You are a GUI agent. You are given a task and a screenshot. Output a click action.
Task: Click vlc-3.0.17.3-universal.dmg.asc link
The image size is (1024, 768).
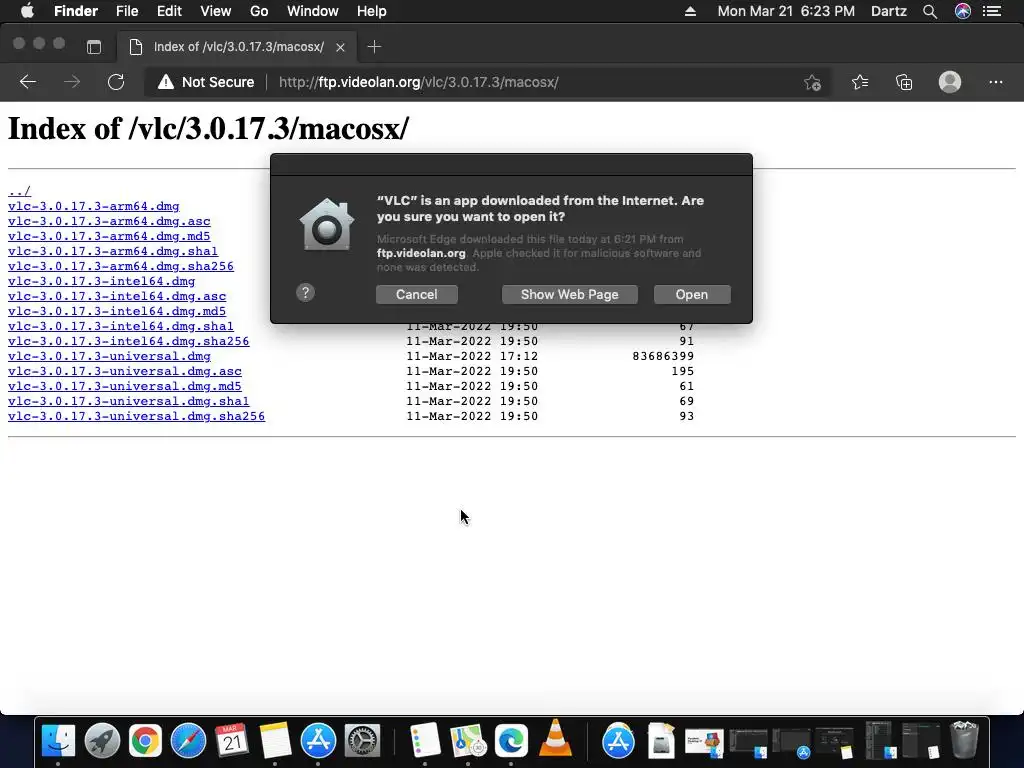125,372
